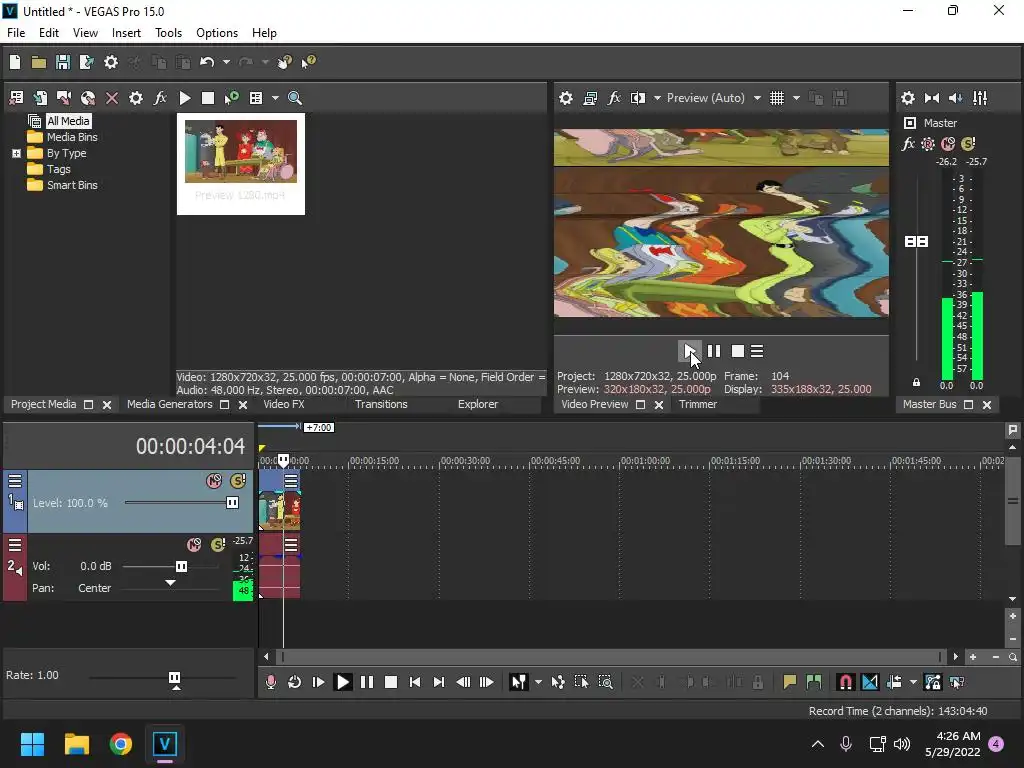Toggle Enable Snapping magnet icon
The width and height of the screenshot is (1024, 768).
coord(845,682)
